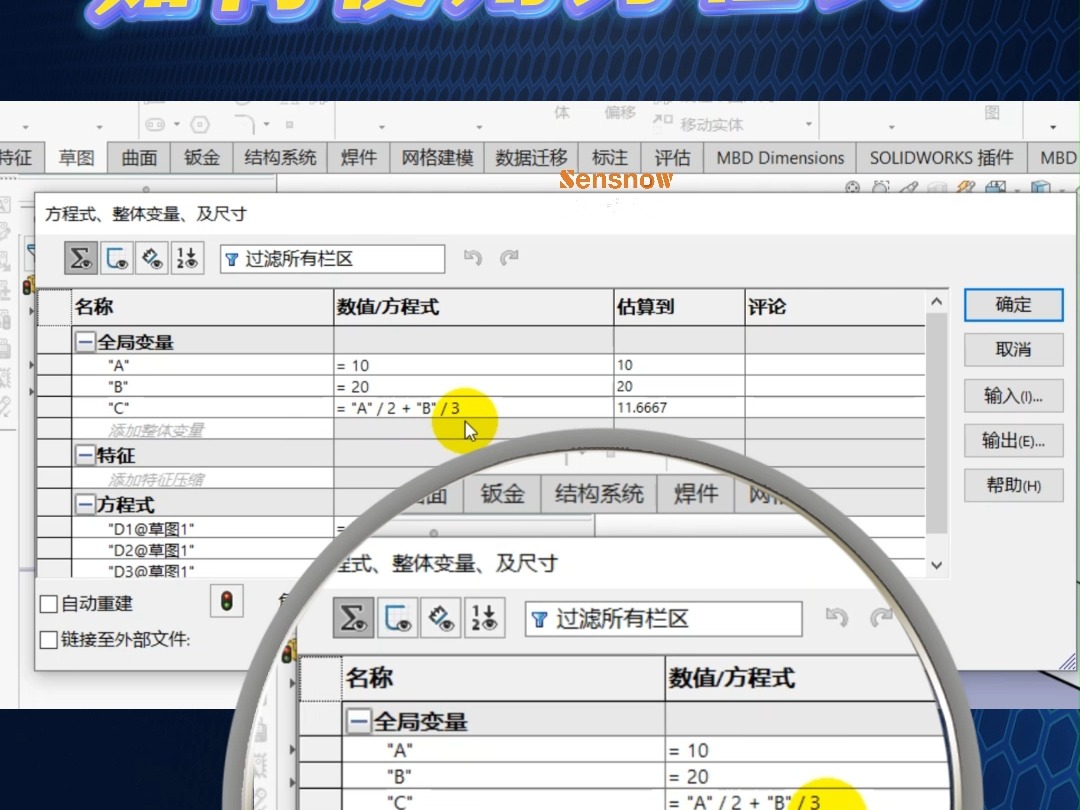The width and height of the screenshot is (1080, 810).
Task: Collapse the 方程式 section
Action: point(87,502)
